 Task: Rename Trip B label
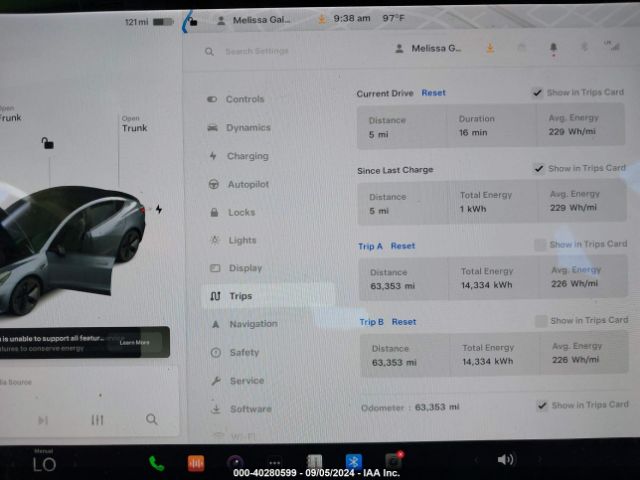coord(371,322)
